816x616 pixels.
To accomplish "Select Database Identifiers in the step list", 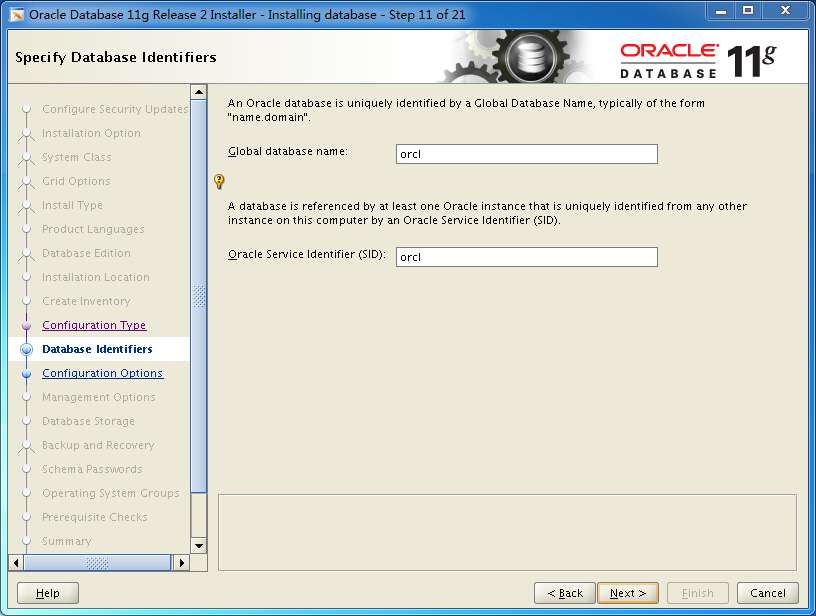I will point(97,349).
